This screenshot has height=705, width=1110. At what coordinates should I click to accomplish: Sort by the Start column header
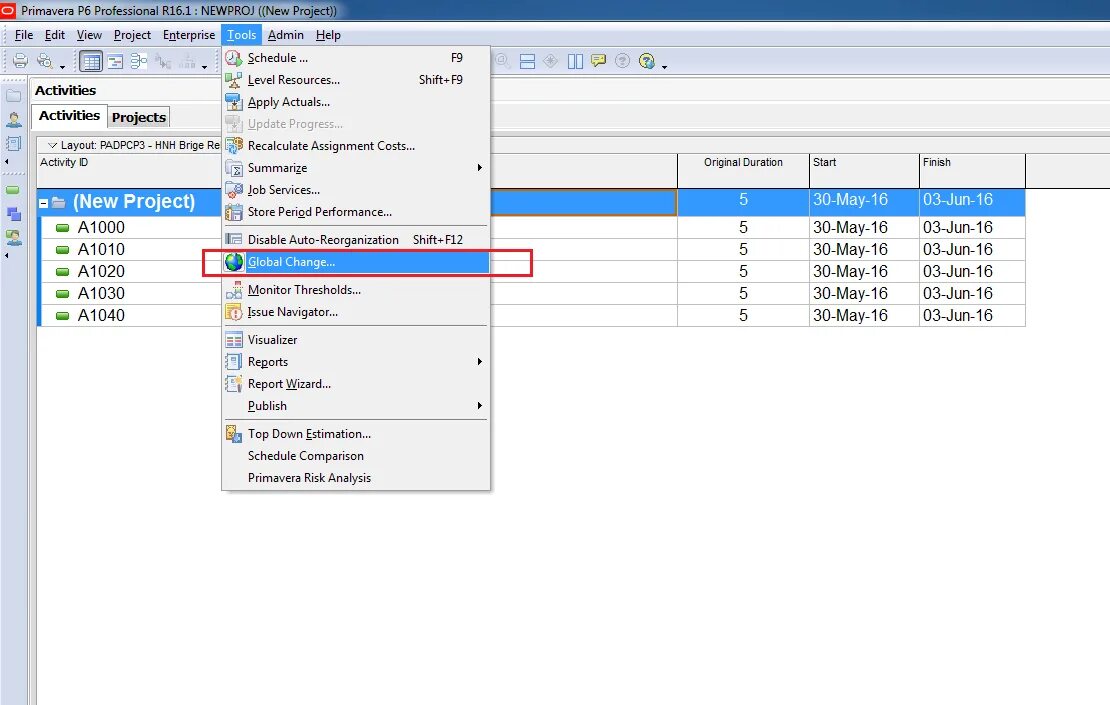[864, 171]
